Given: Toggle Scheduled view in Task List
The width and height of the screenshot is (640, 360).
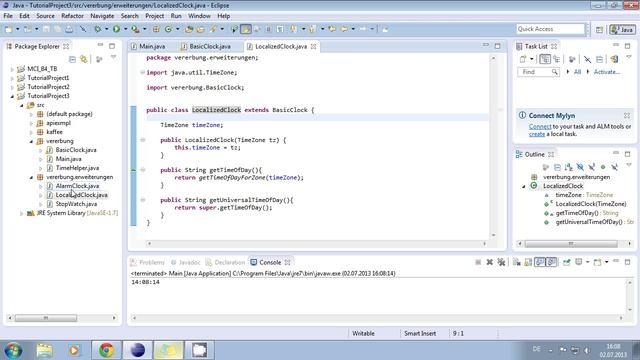Looking at the screenshot, I should (556, 59).
